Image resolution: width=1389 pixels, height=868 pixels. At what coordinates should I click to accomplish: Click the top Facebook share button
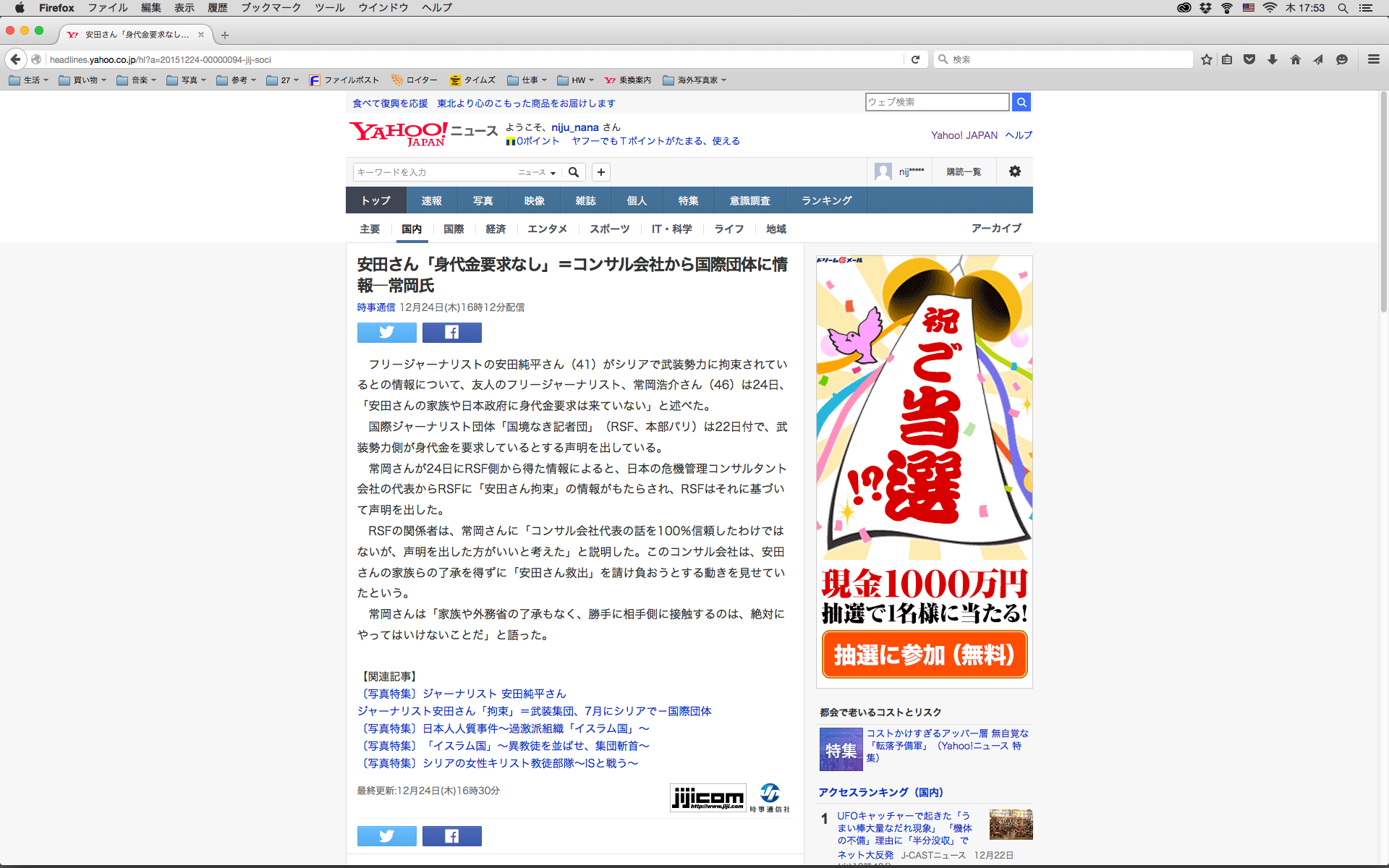click(x=451, y=332)
